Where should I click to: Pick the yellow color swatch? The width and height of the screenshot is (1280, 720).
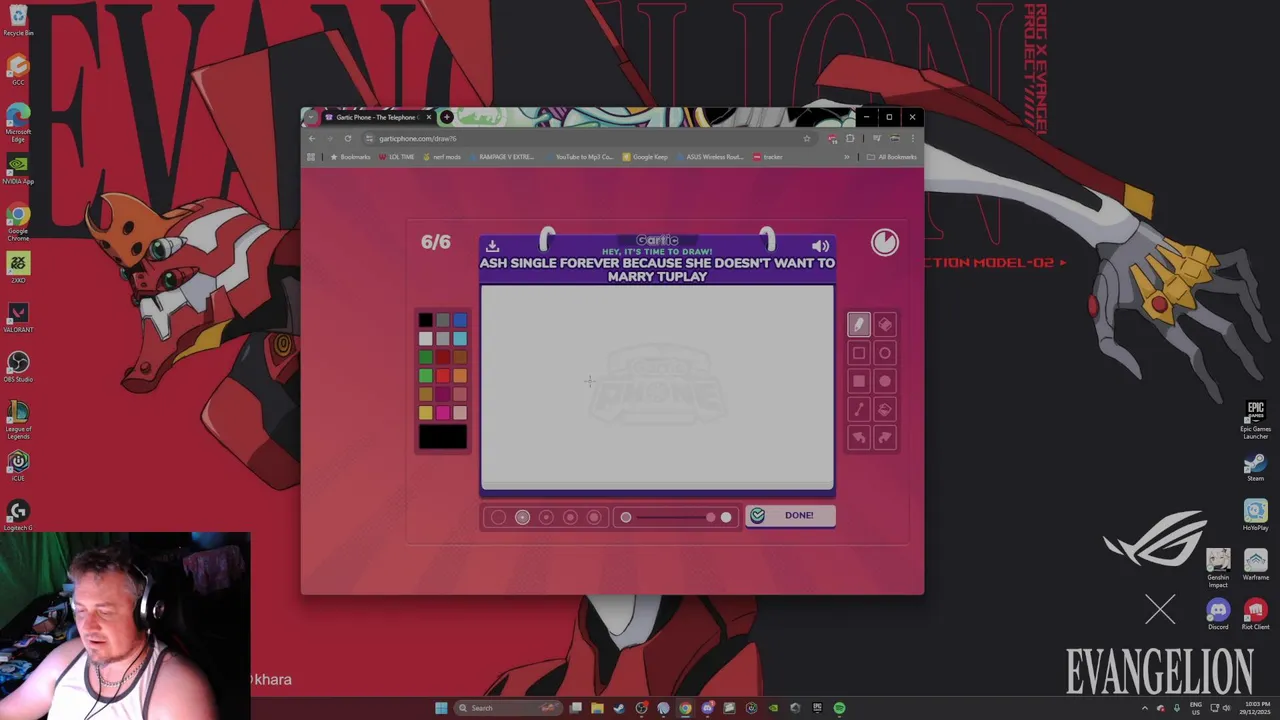point(425,413)
